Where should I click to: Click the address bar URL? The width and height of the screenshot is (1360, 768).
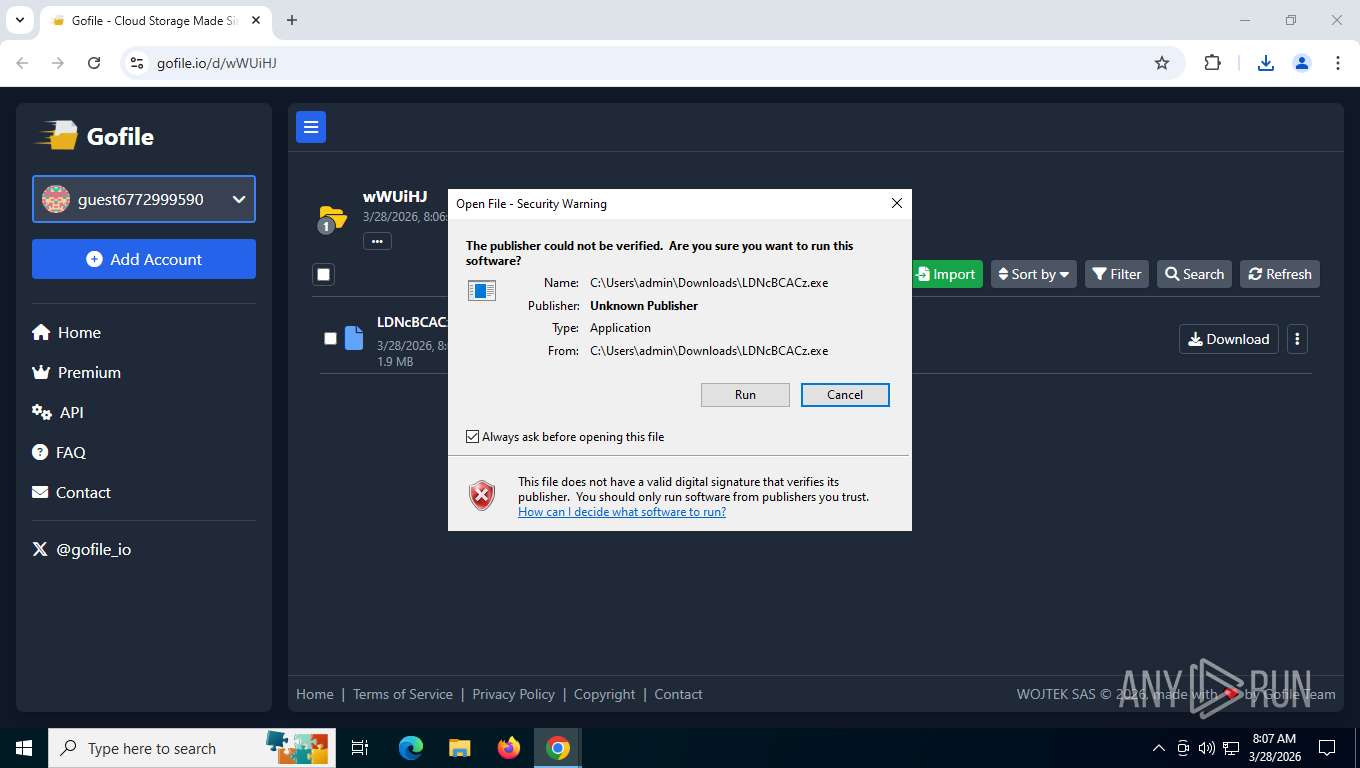point(217,63)
